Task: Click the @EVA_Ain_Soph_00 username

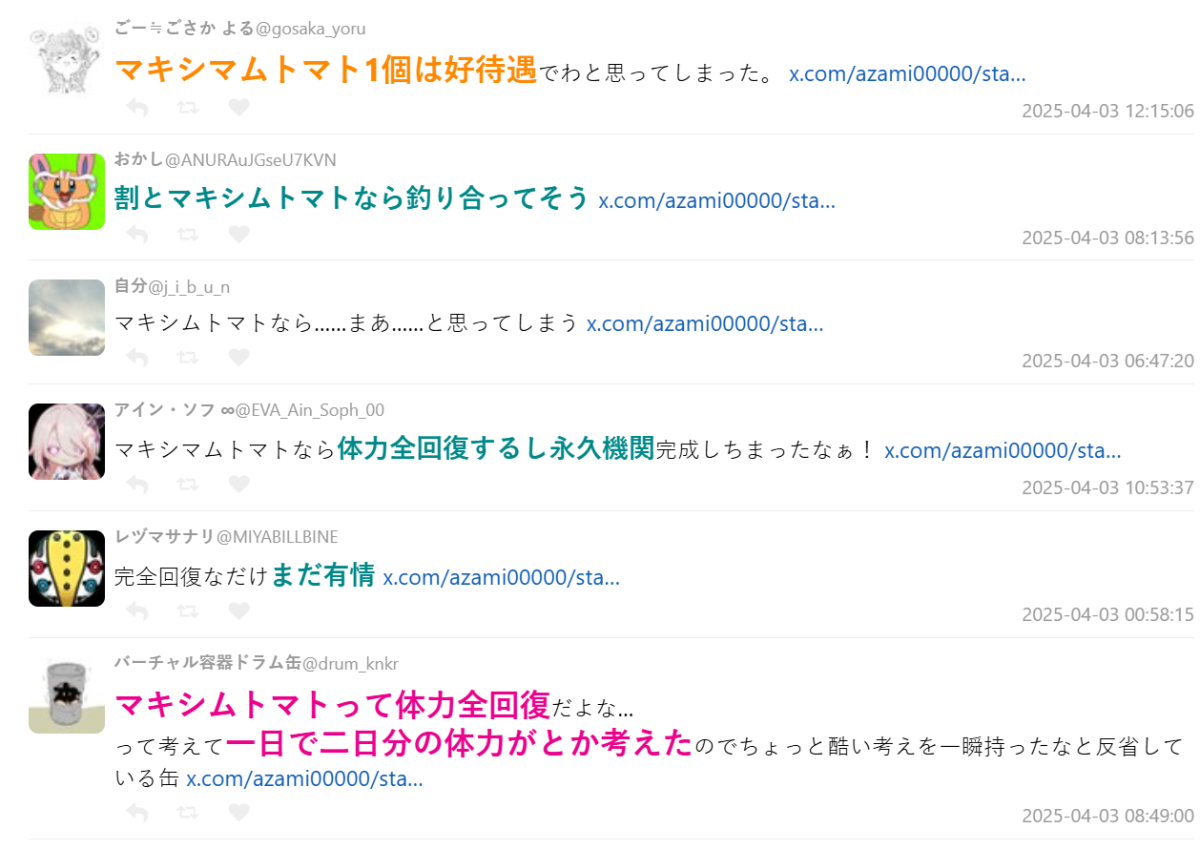Action: pos(309,410)
